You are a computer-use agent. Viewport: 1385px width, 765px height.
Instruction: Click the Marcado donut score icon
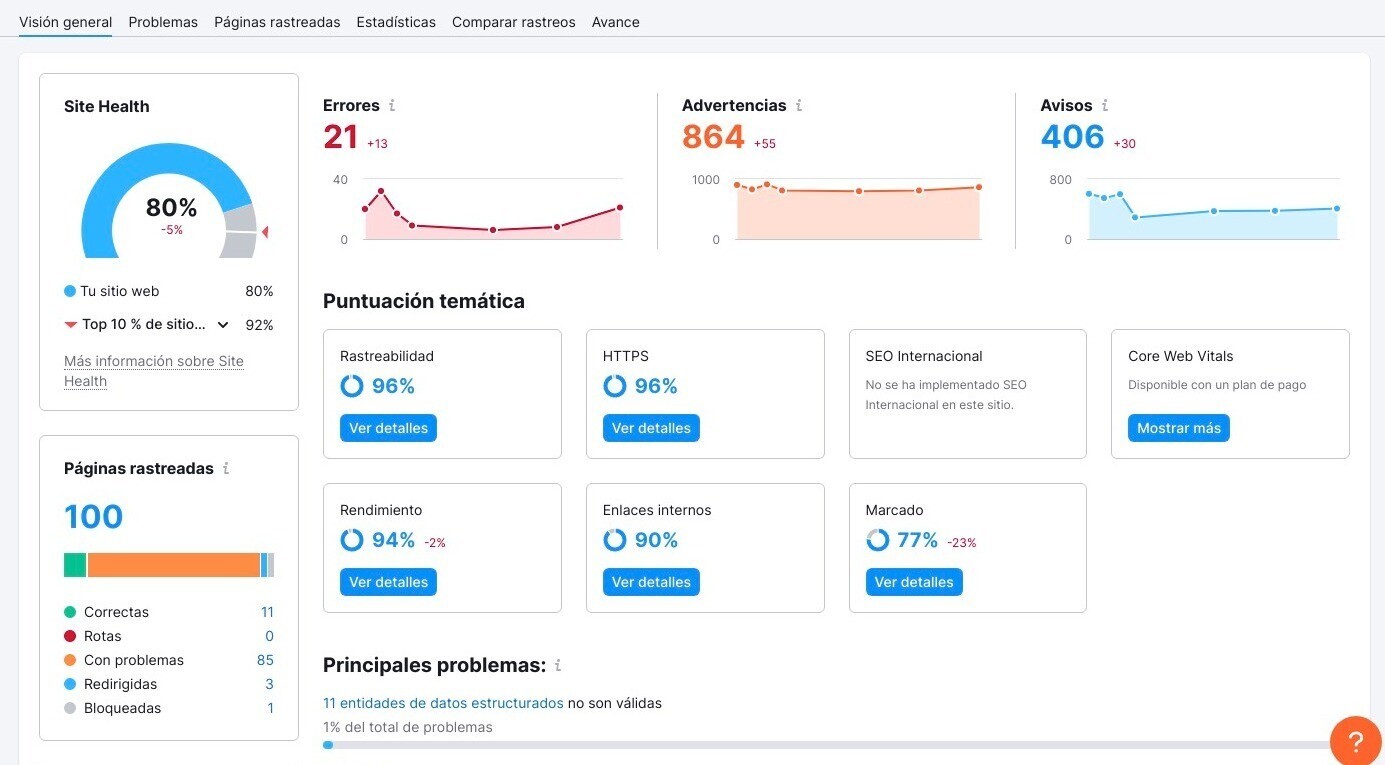coord(877,540)
